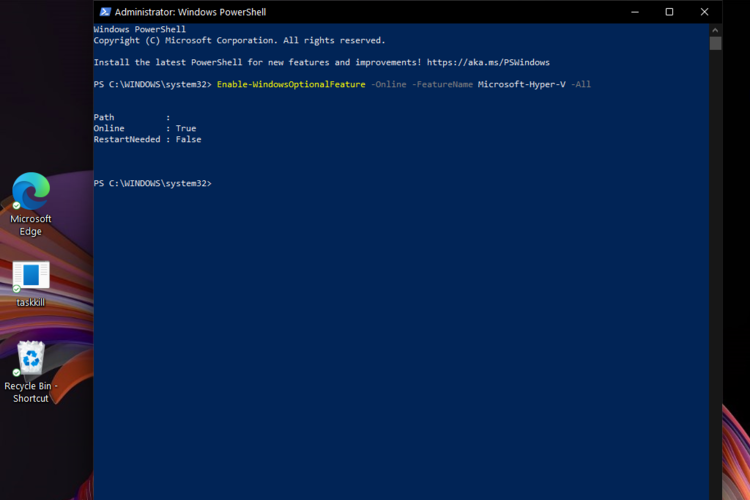Click the aka.ms/PSWindows URL text
Image resolution: width=750 pixels, height=500 pixels.
point(488,63)
